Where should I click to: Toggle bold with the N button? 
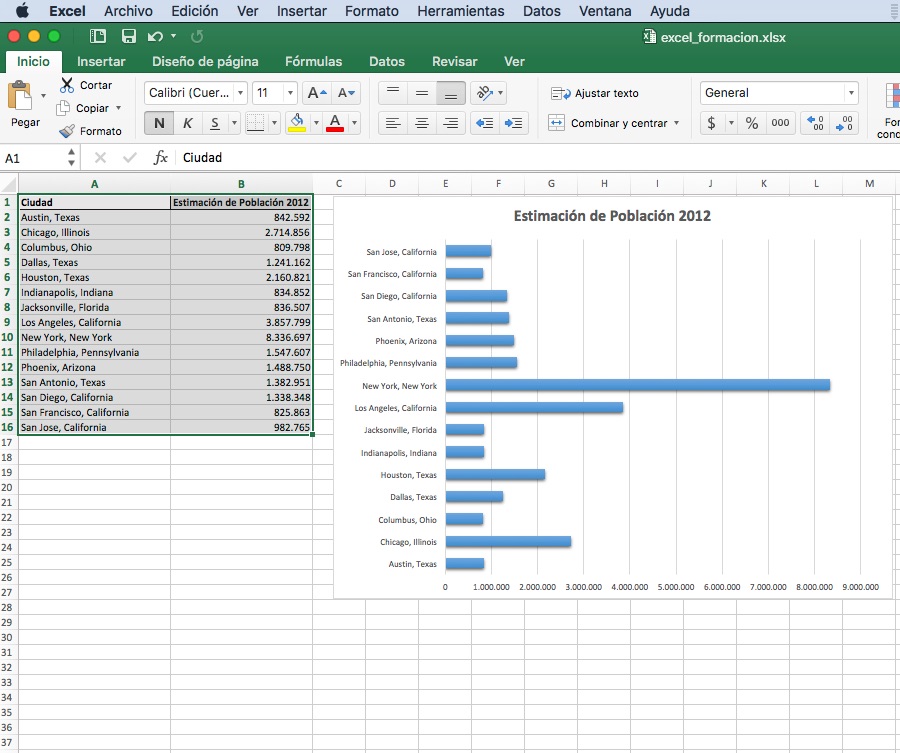pyautogui.click(x=159, y=123)
